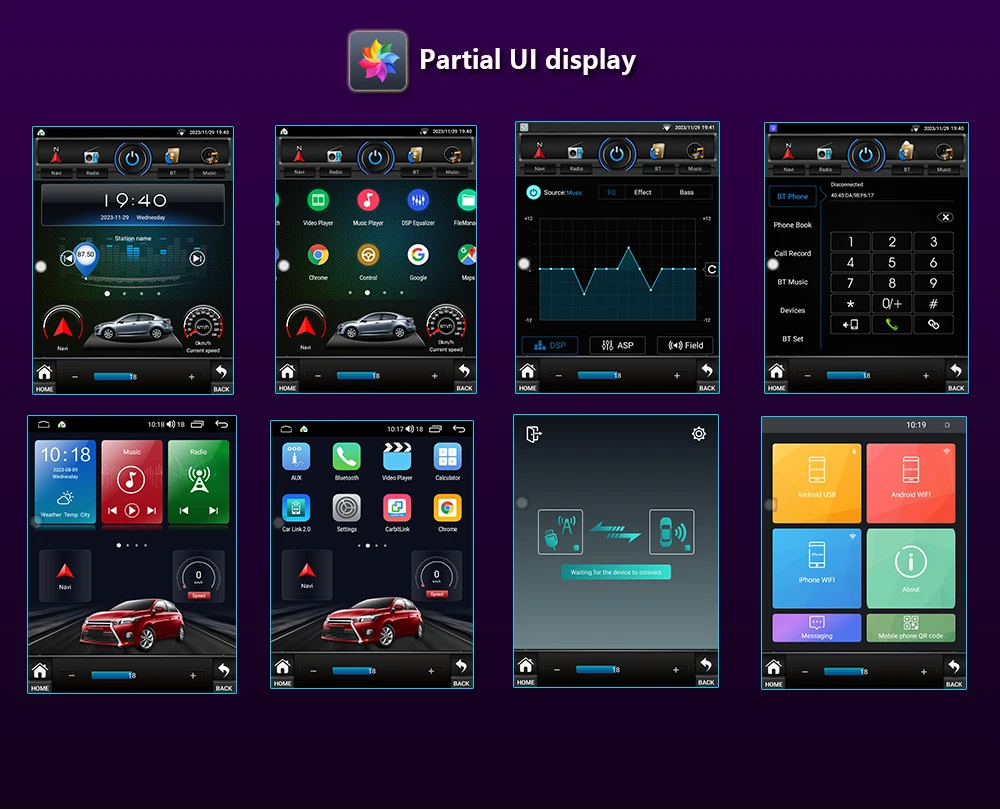Open Call Record in the BT menu
Image resolution: width=1000 pixels, height=810 pixels.
(792, 253)
